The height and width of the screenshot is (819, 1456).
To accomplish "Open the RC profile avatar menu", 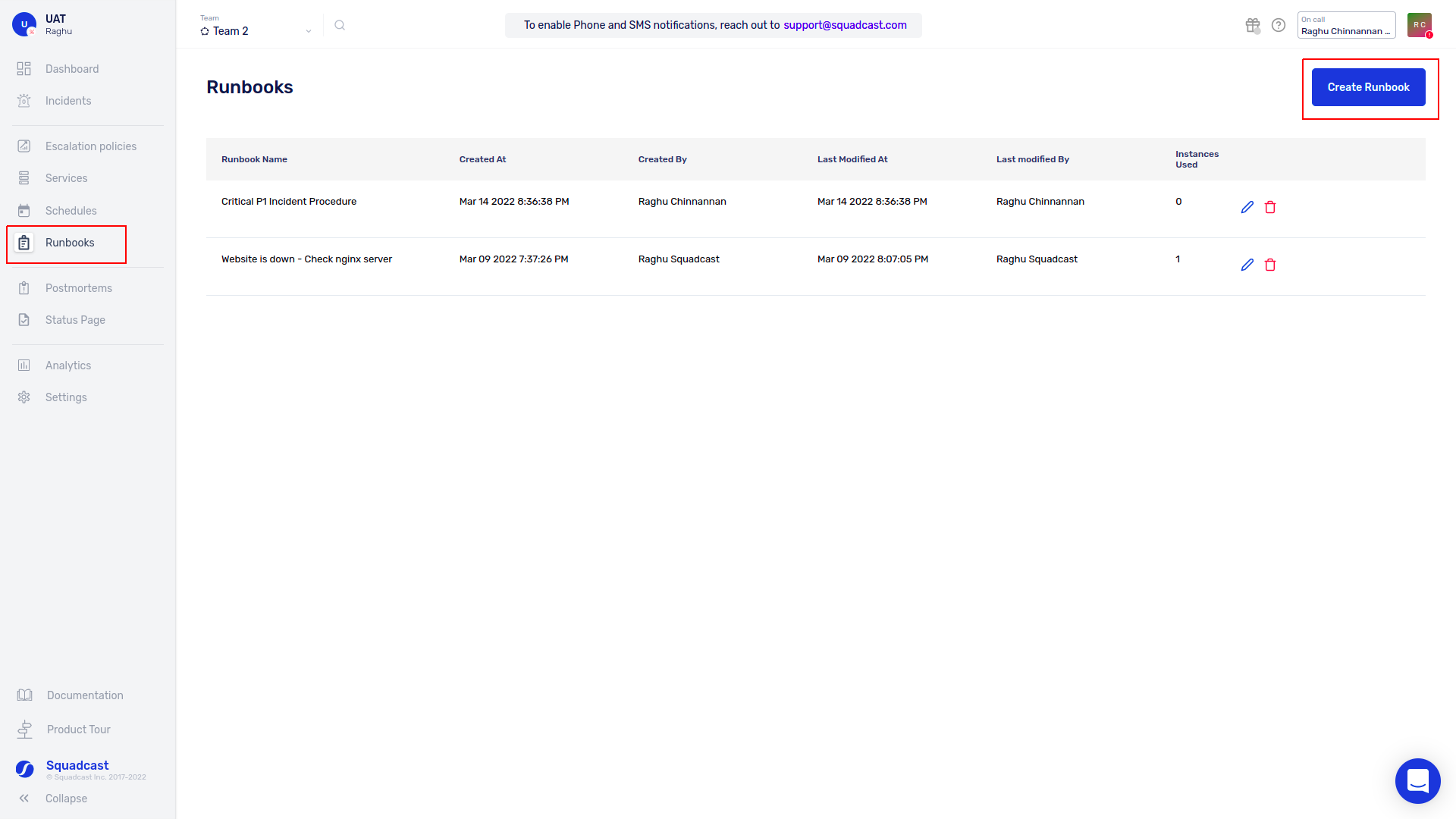I will click(x=1419, y=24).
